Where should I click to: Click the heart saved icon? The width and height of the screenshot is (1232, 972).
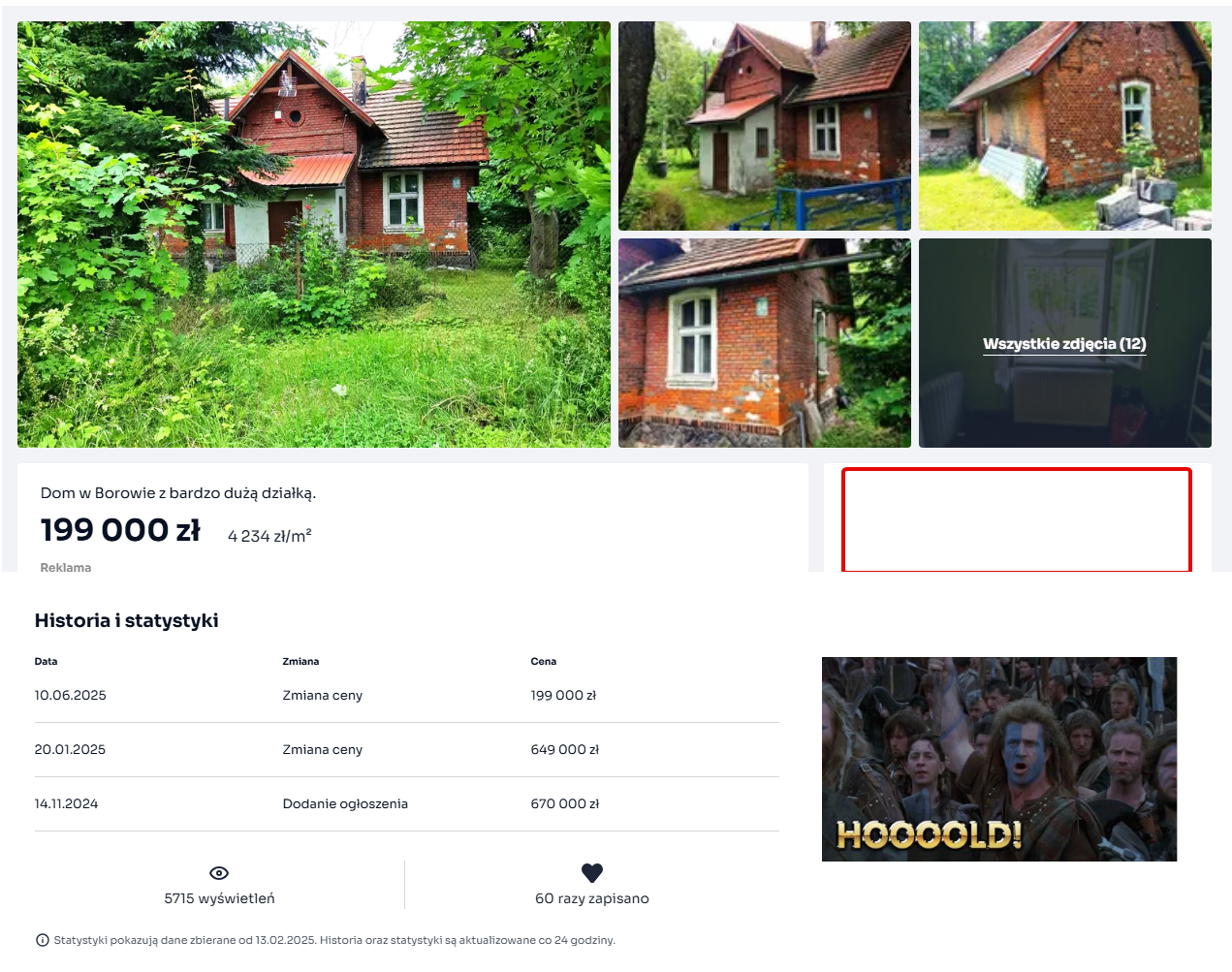tap(592, 873)
